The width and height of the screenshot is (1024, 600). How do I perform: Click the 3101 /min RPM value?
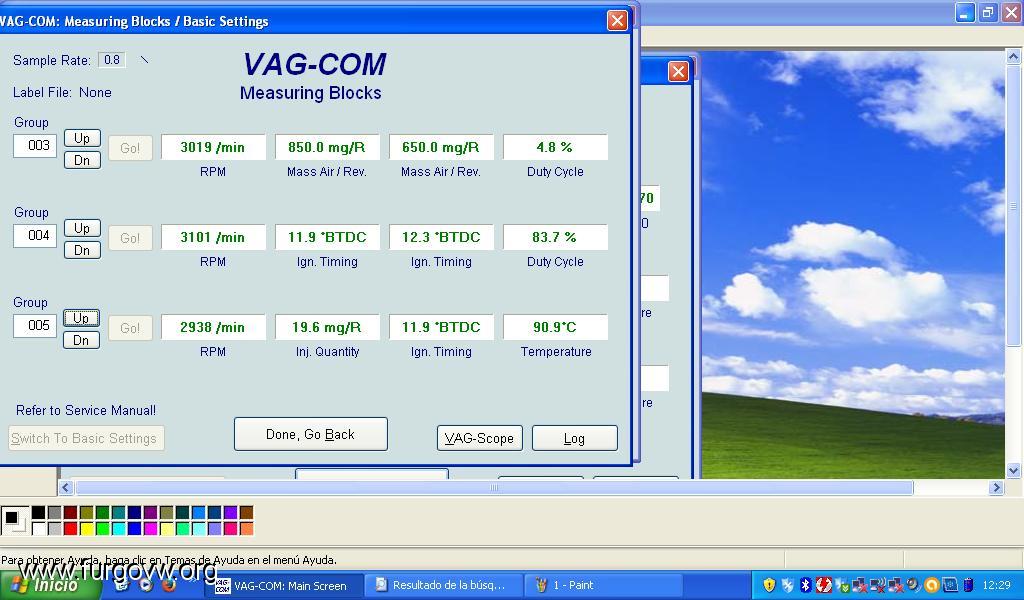coord(214,238)
